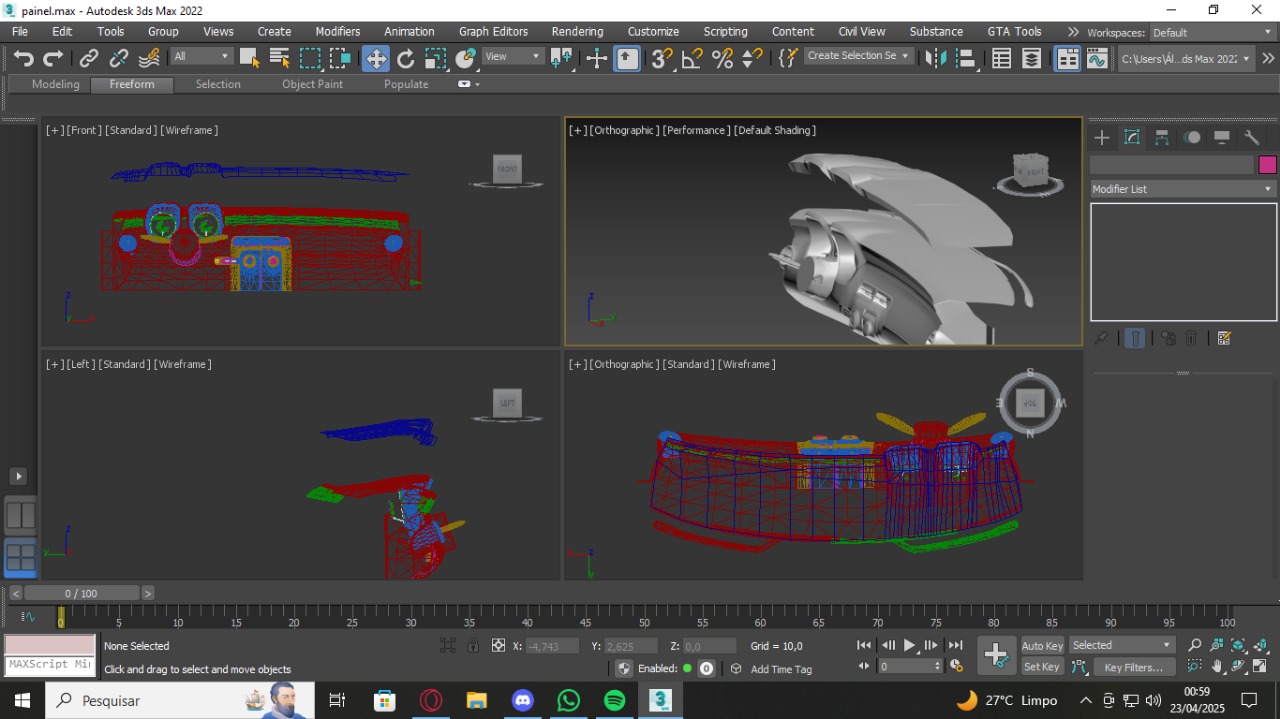Pick the Rectangular Selection Region tool
This screenshot has width=1280, height=719.
coord(311,58)
